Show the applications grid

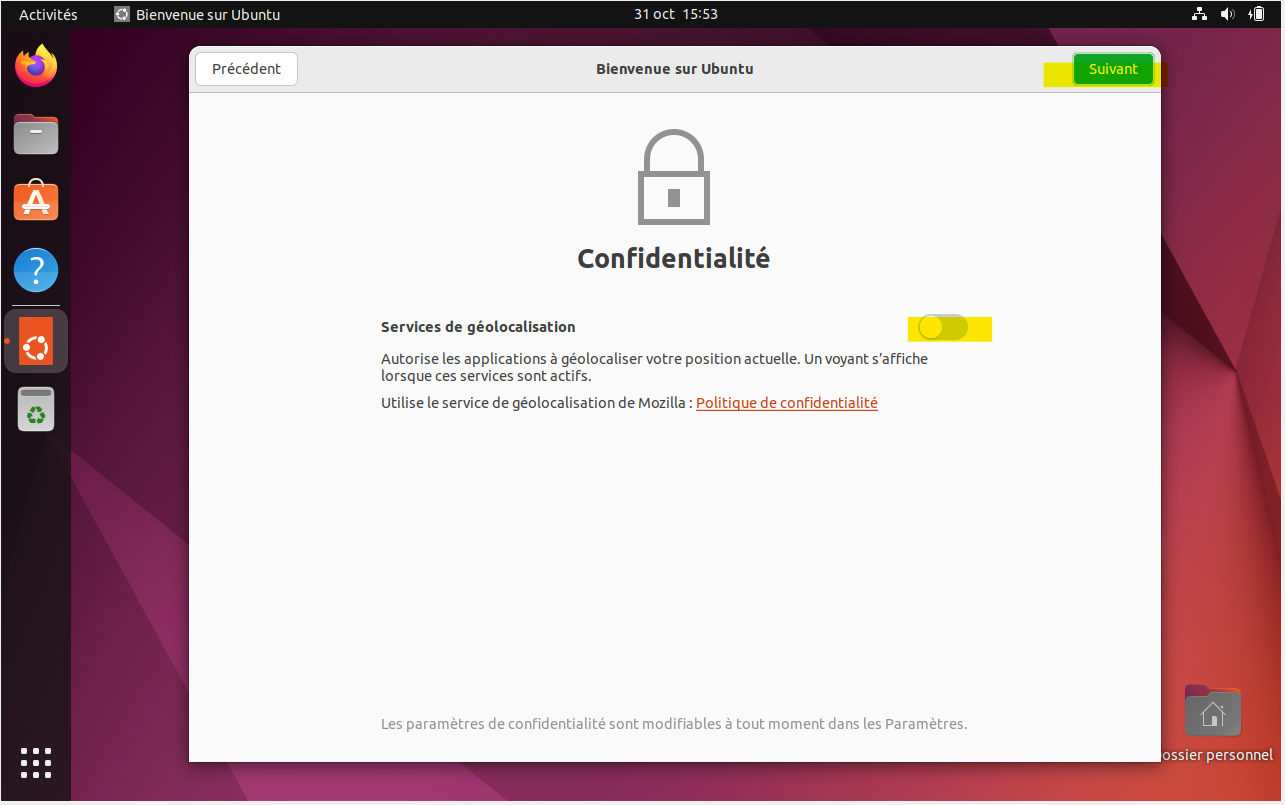(36, 762)
